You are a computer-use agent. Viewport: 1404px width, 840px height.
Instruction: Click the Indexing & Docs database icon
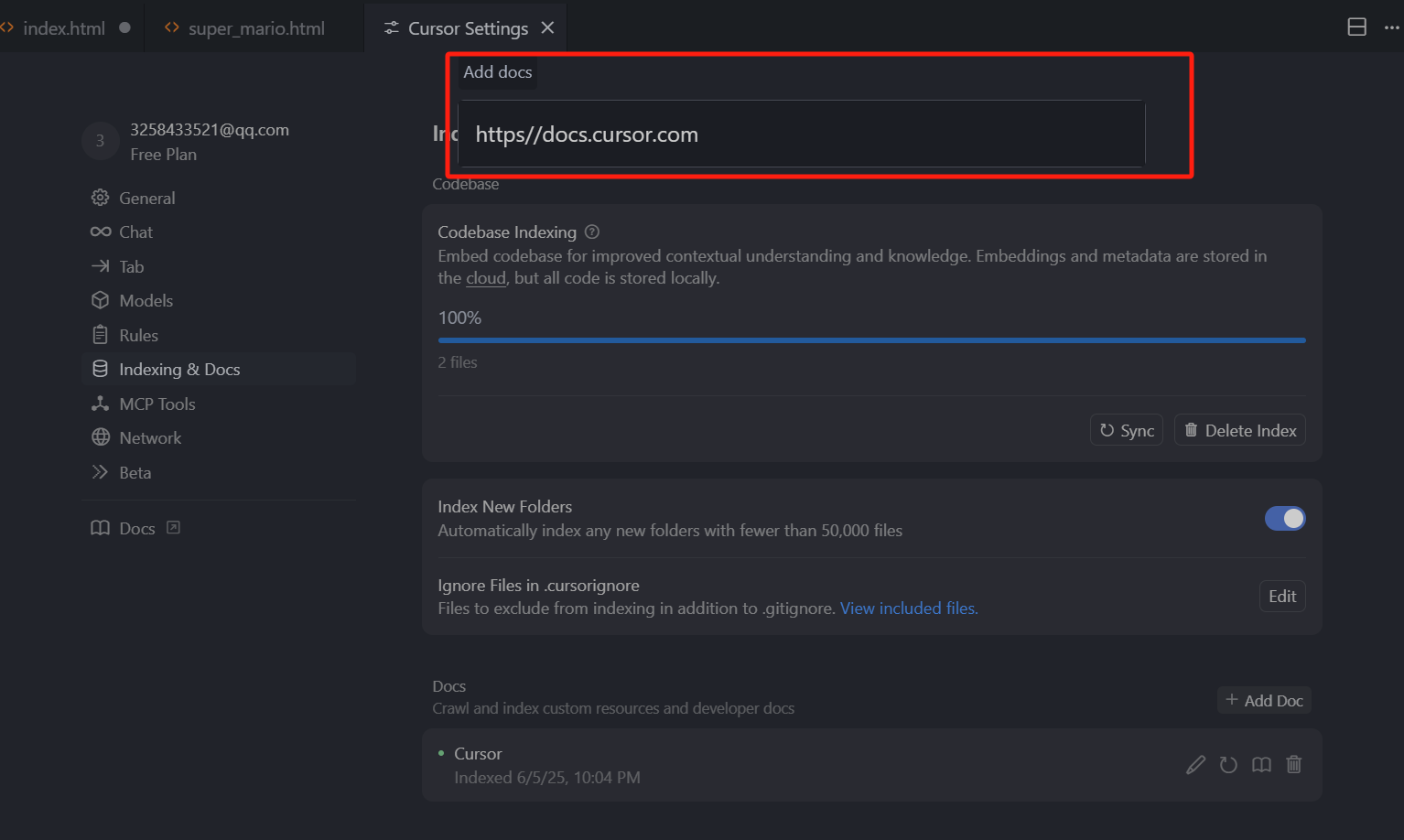point(100,369)
